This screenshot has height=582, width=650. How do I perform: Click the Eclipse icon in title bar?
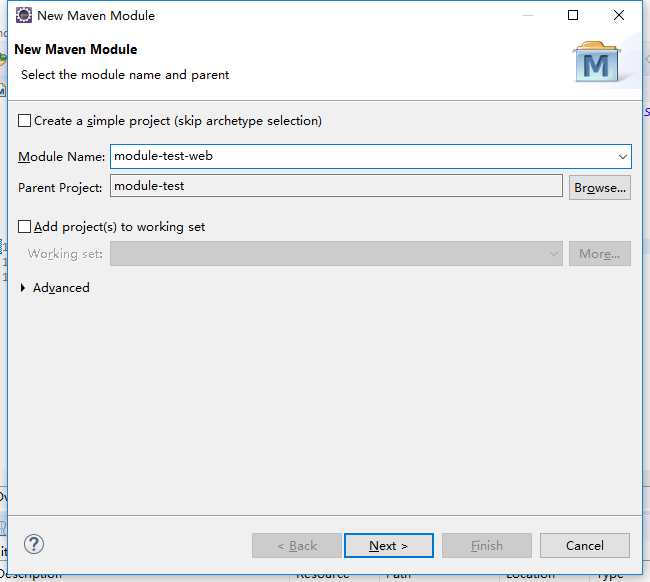tap(24, 15)
